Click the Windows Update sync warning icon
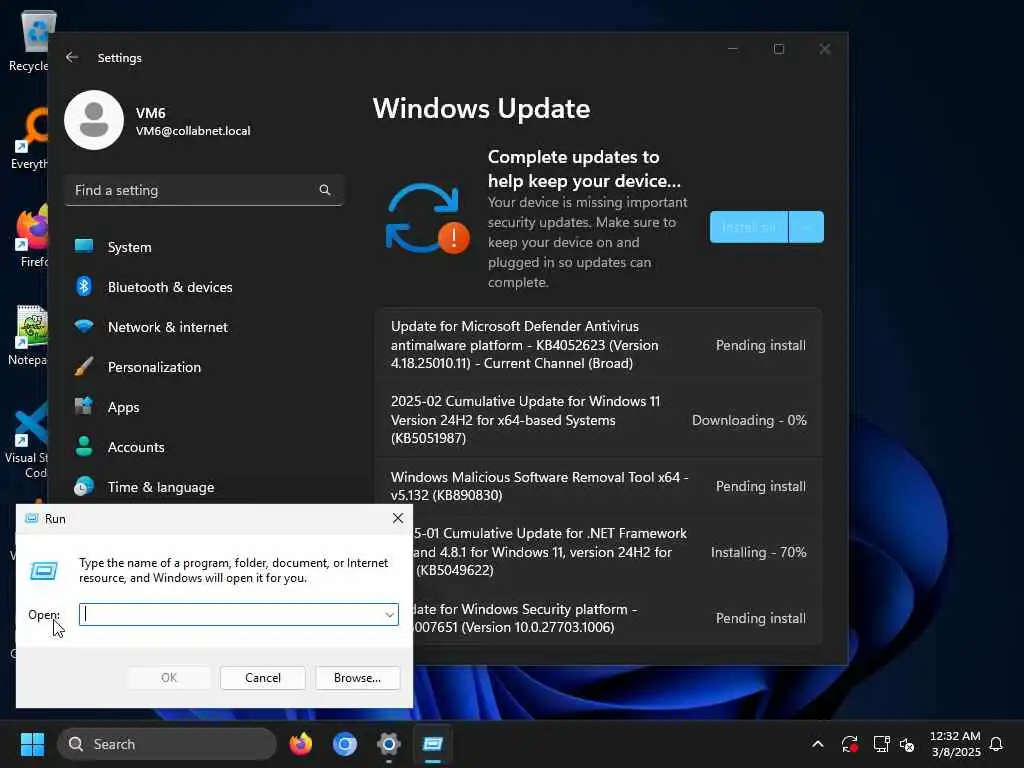The width and height of the screenshot is (1024, 768). pos(427,218)
